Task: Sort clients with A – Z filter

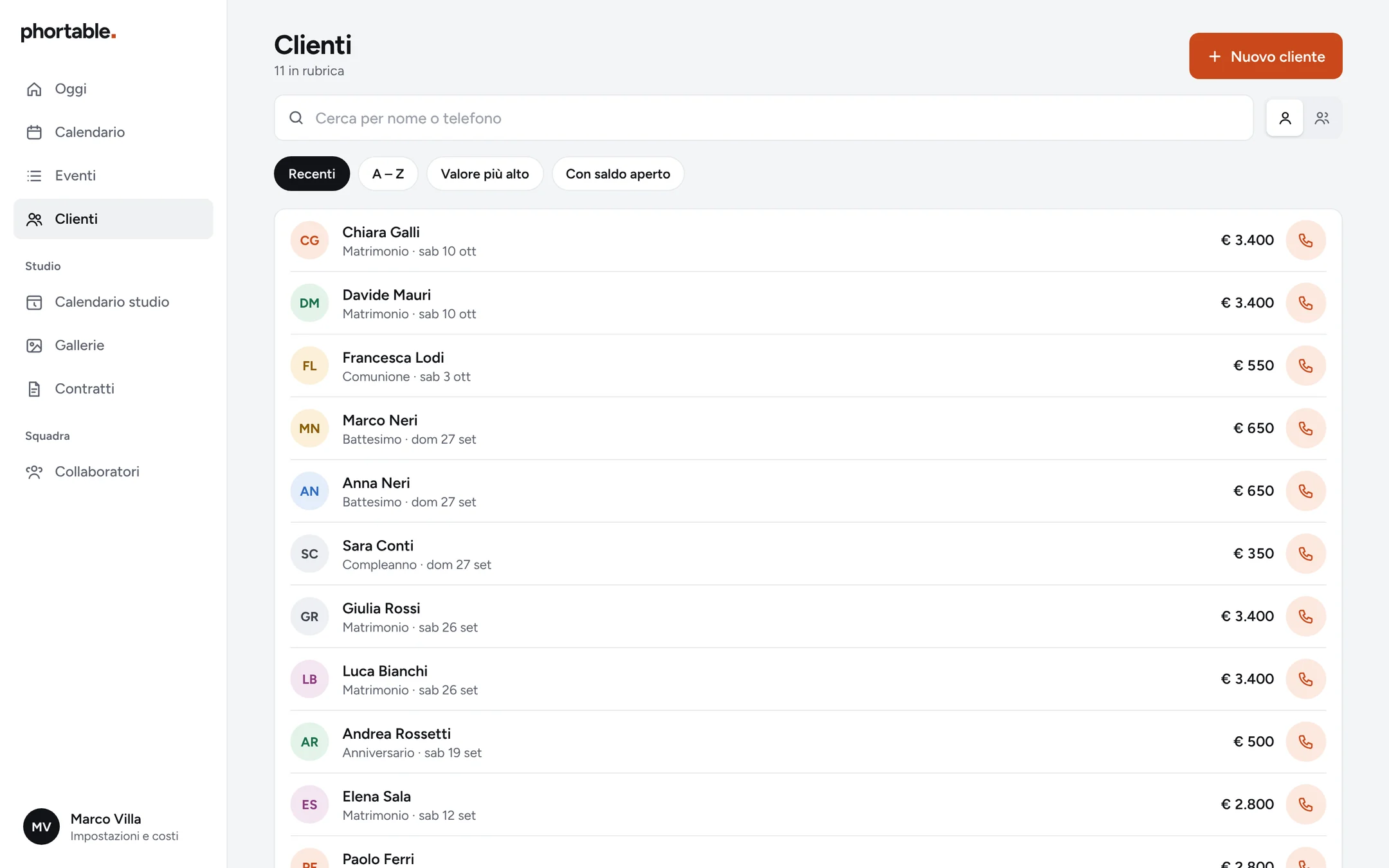Action: click(x=388, y=174)
